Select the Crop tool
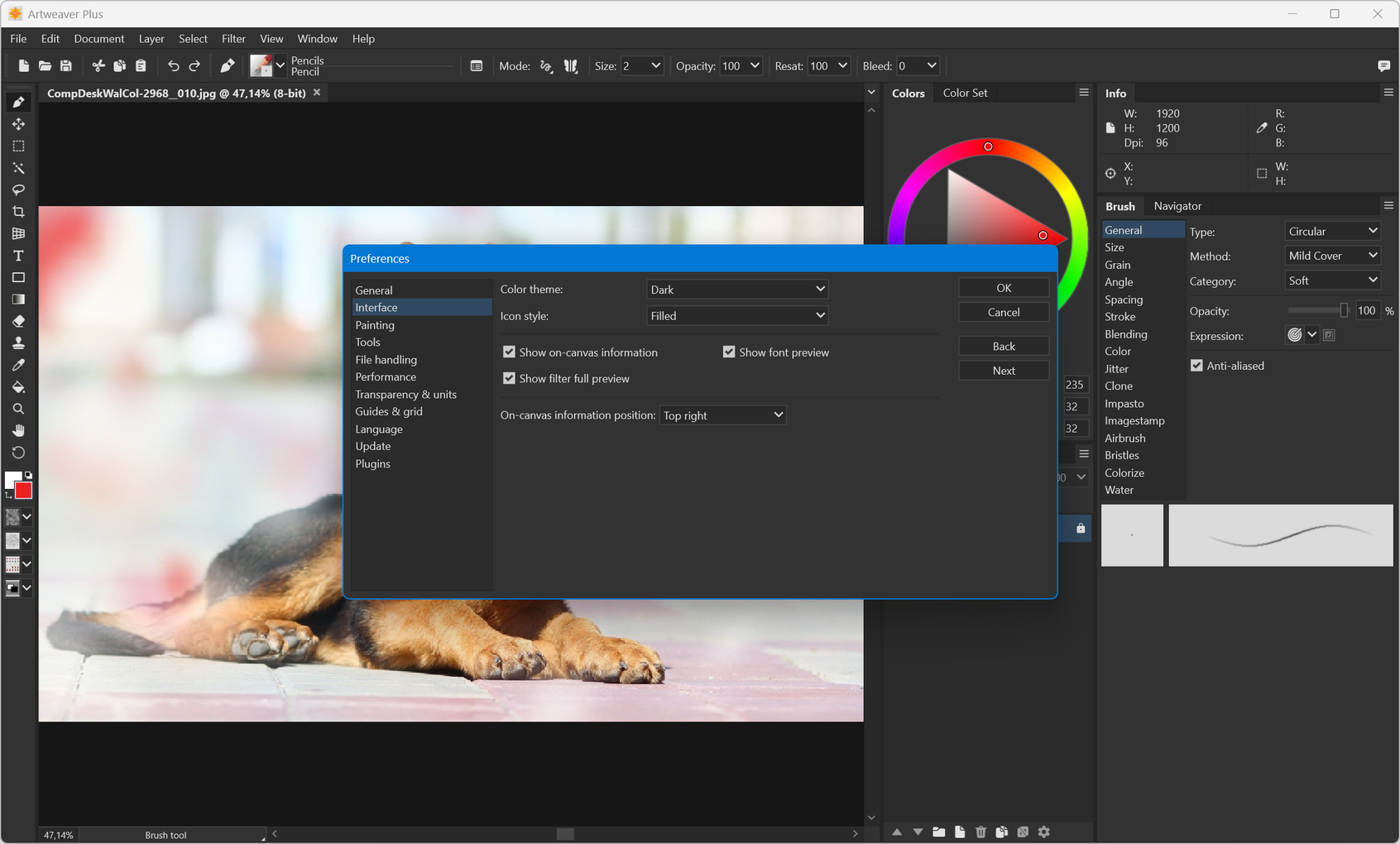Viewport: 1400px width, 844px height. point(18,212)
